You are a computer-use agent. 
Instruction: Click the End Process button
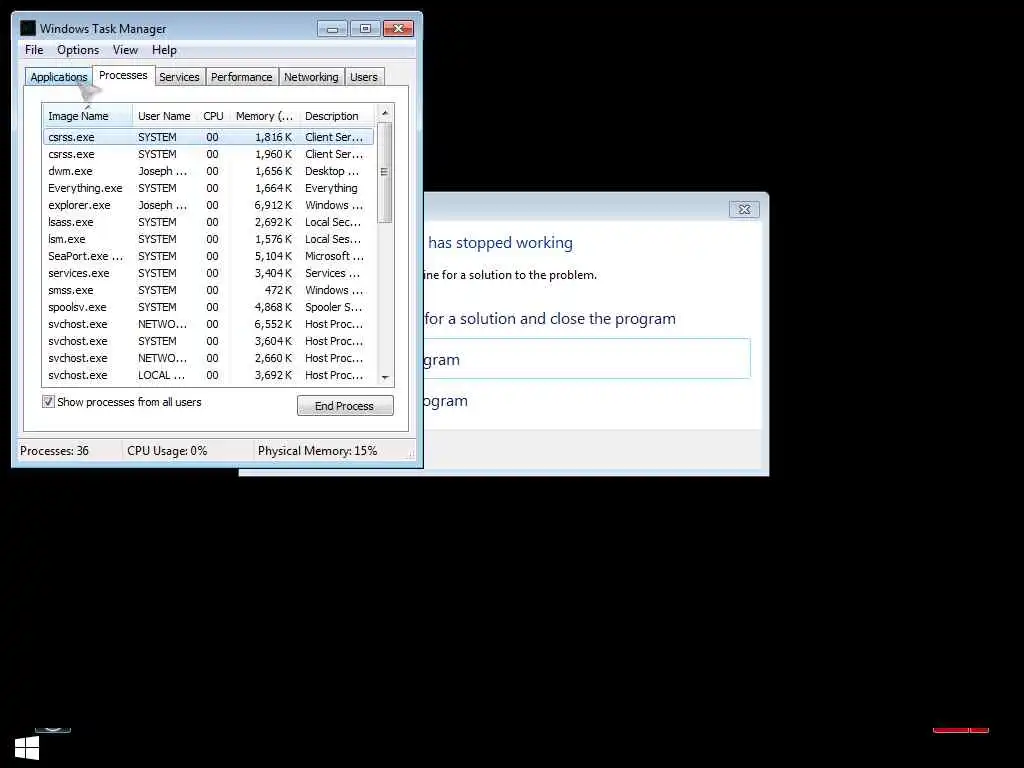pos(345,406)
